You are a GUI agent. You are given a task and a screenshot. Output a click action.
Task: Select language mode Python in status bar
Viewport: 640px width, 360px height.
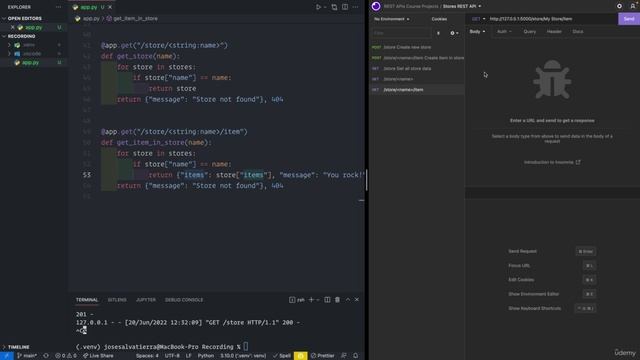point(206,356)
